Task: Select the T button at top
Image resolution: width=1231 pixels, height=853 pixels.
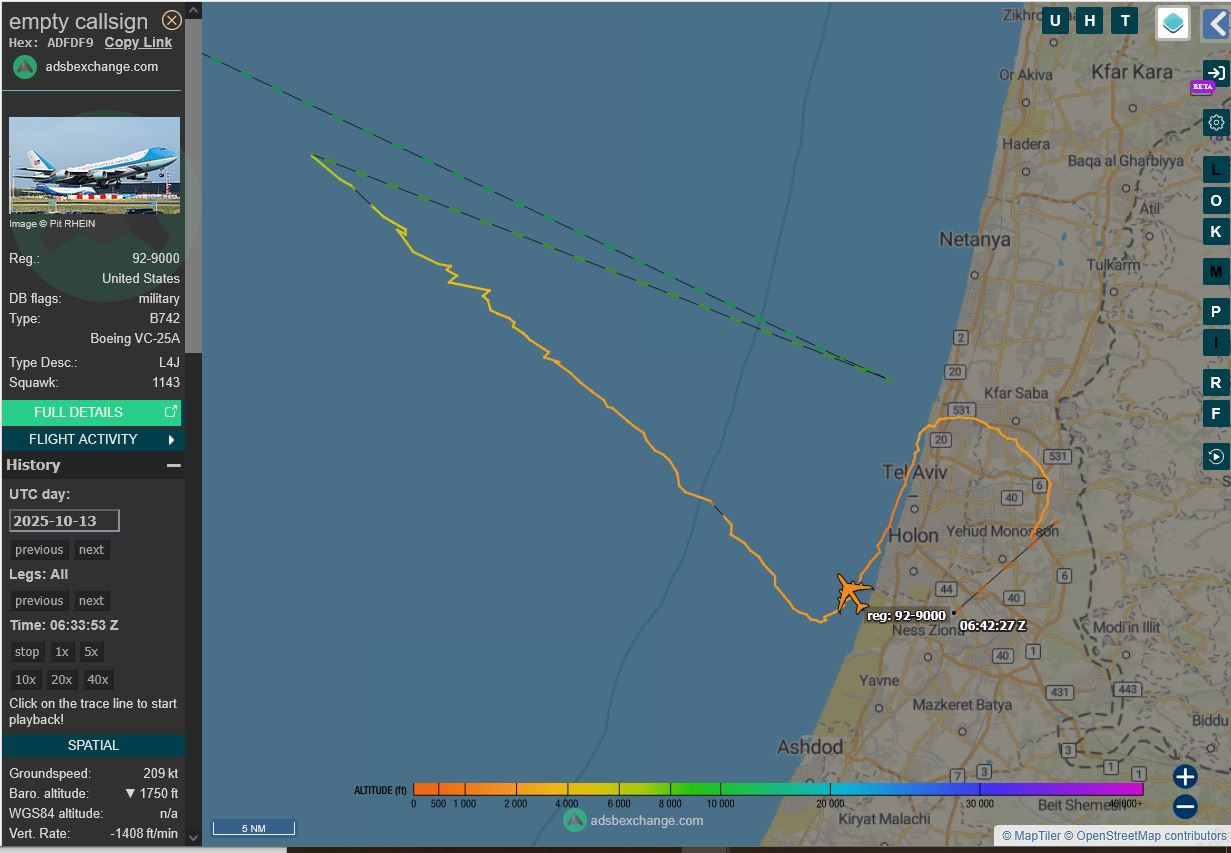Action: click(1125, 20)
